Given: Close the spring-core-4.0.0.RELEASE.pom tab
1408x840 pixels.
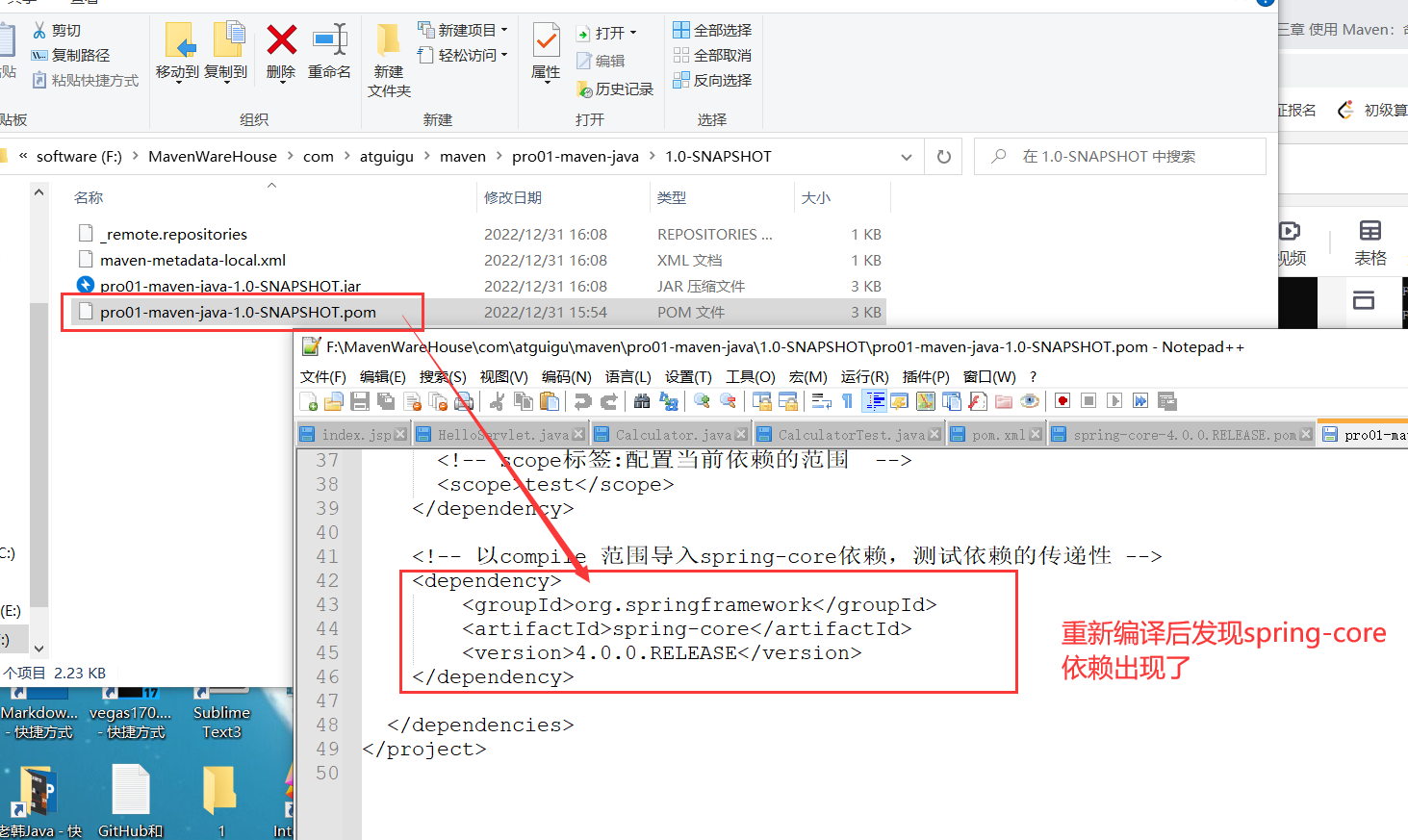Looking at the screenshot, I should click(1306, 435).
